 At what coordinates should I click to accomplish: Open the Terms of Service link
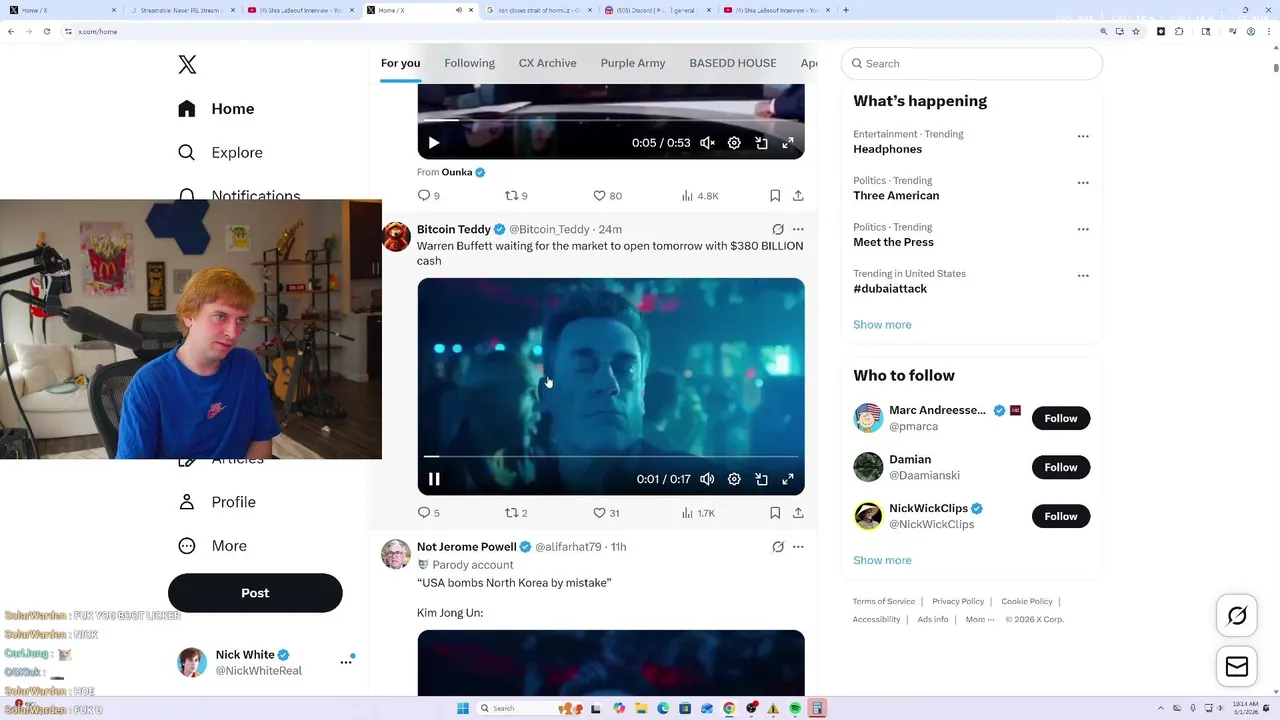point(884,601)
